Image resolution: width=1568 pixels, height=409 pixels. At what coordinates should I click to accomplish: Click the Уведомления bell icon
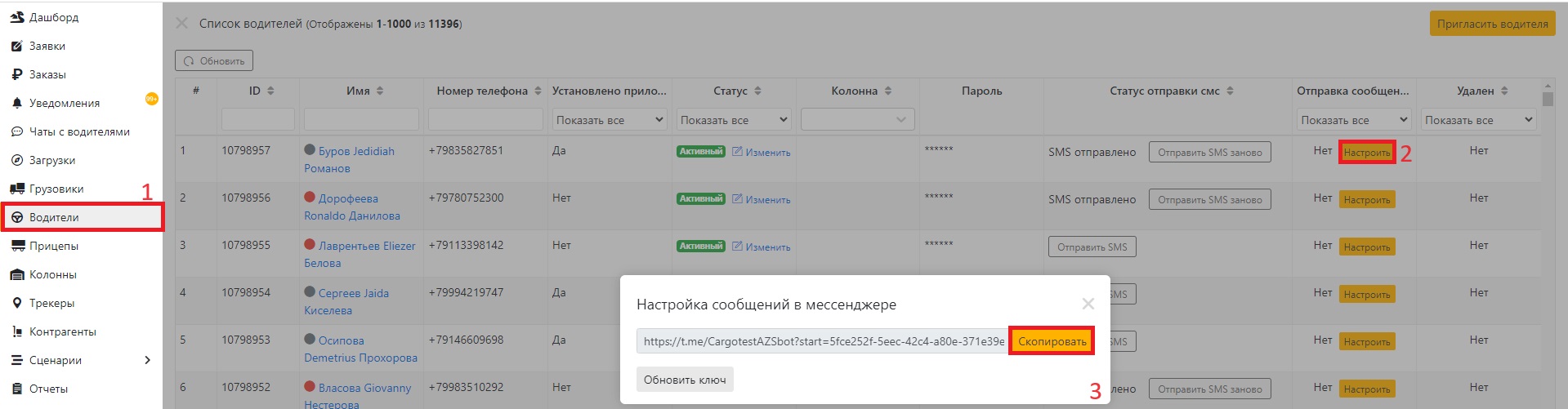click(x=16, y=103)
